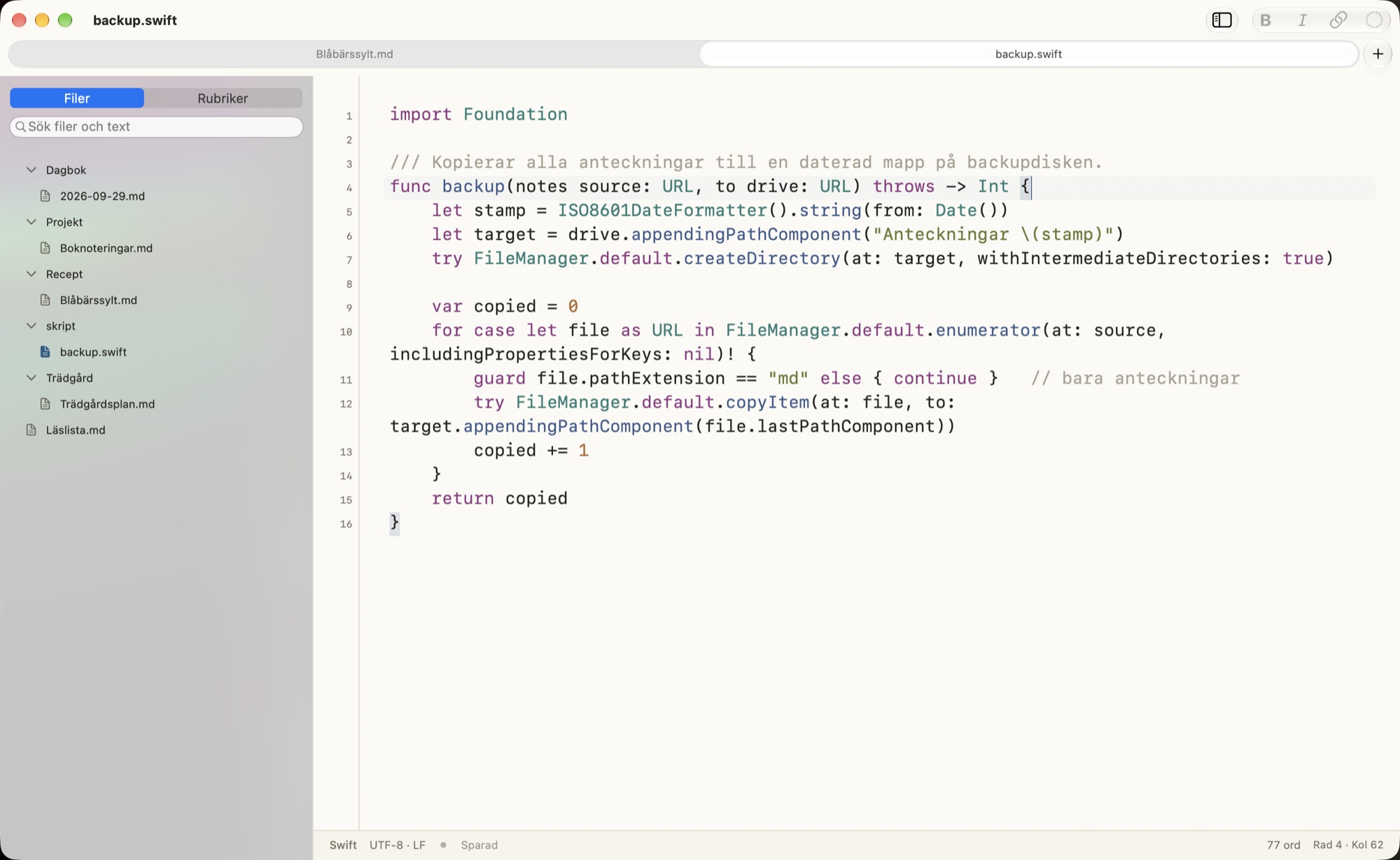The height and width of the screenshot is (860, 1400).
Task: Click line number 16 in gutter
Action: pos(346,524)
